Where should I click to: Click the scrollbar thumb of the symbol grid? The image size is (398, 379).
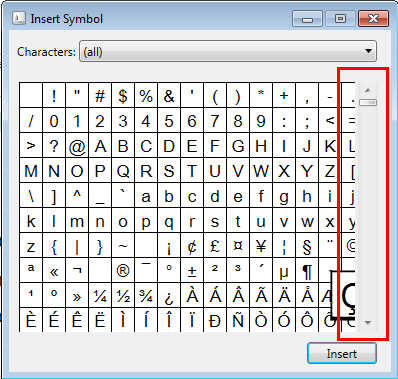pos(368,102)
